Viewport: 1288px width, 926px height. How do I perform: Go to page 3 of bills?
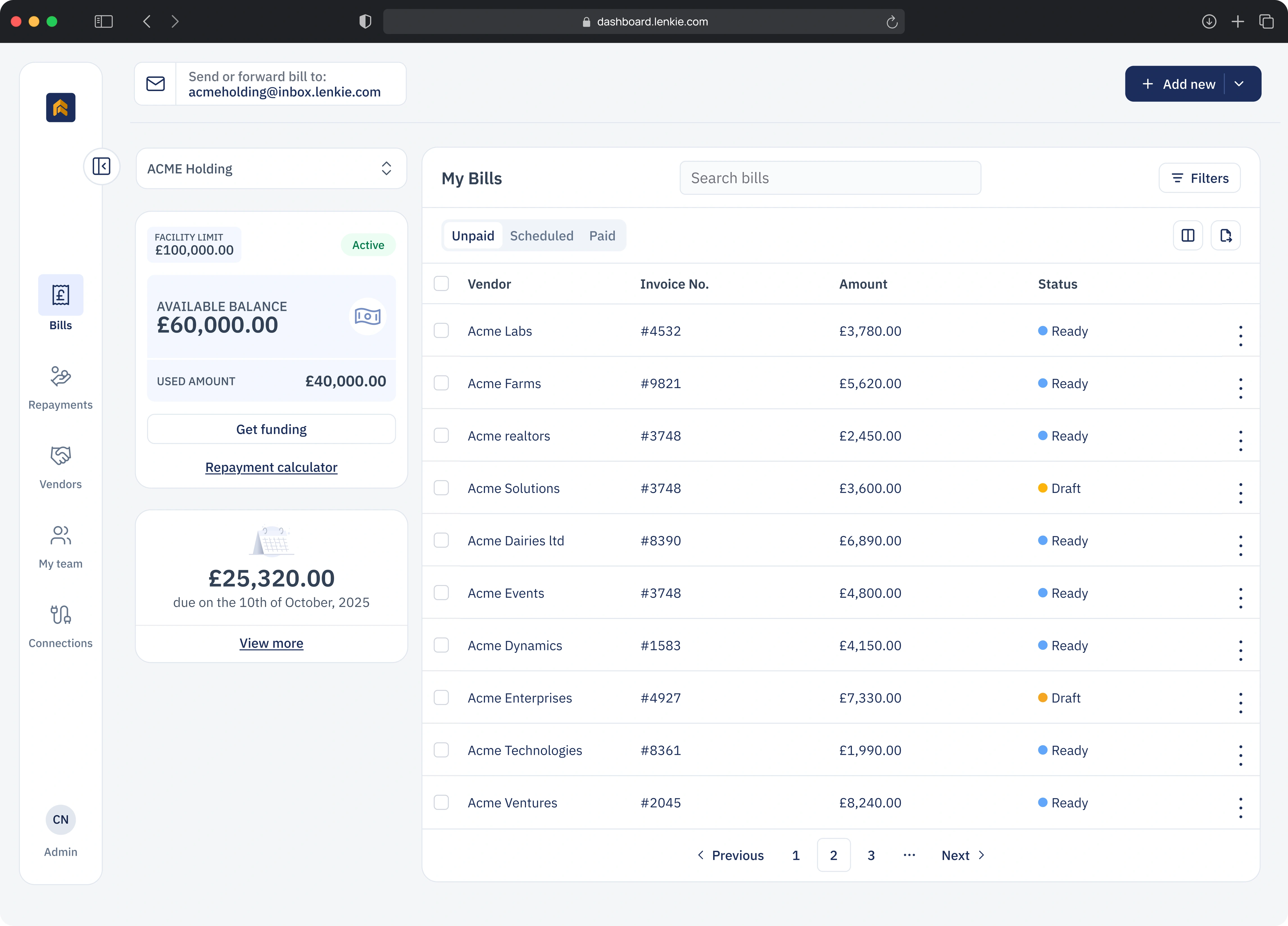coord(870,855)
